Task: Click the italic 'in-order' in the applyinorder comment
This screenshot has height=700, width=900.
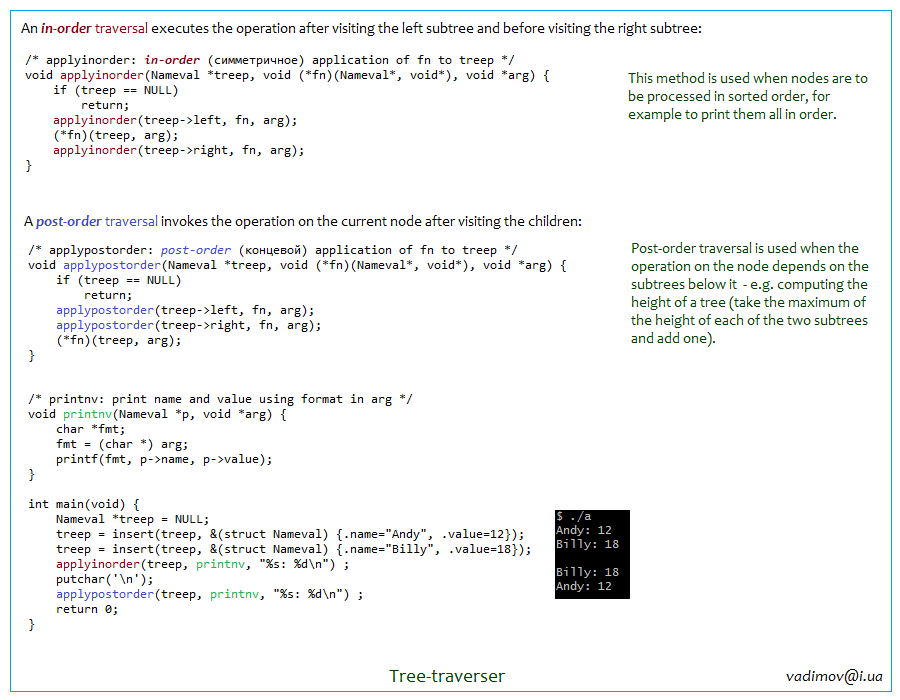Action: coord(172,60)
